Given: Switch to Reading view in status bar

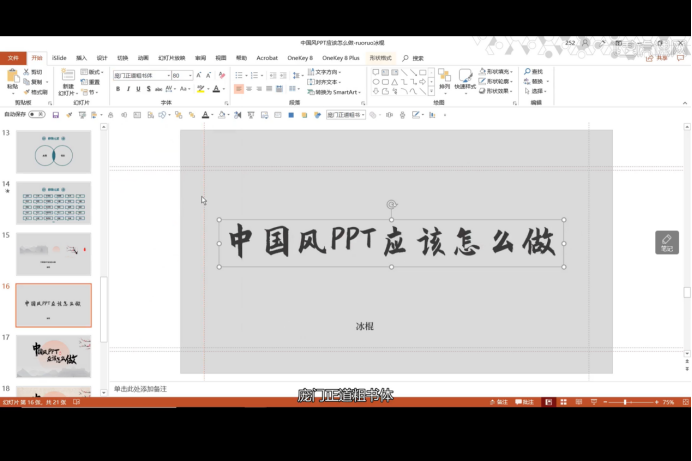Looking at the screenshot, I should 579,402.
